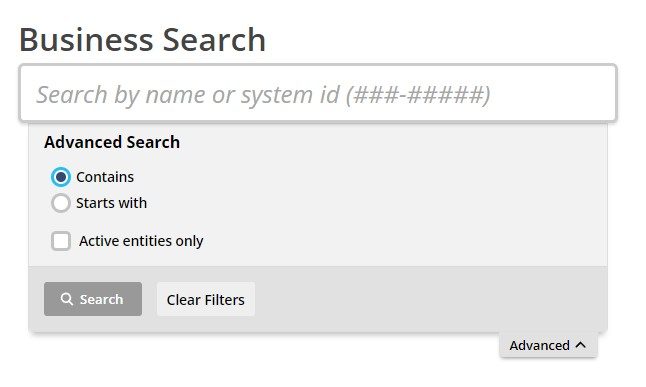
Task: Click the Advanced Search section heading
Action: [x=112, y=142]
